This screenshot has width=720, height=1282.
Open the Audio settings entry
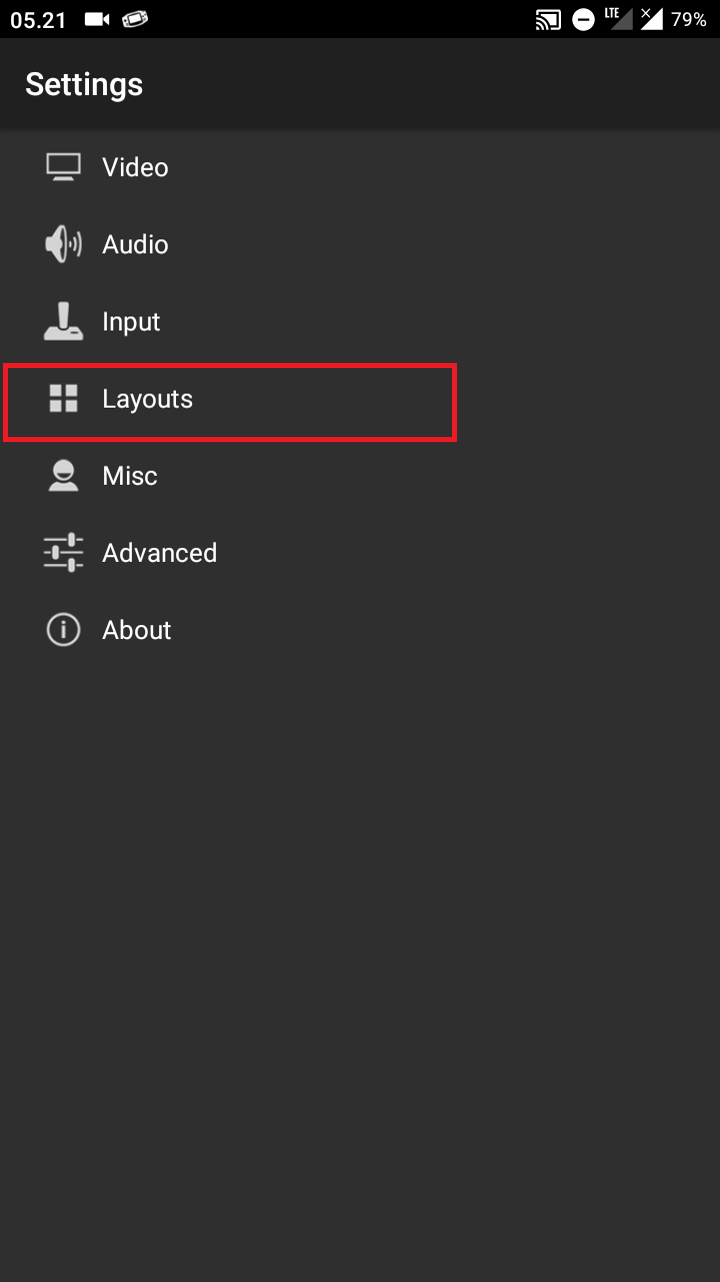[135, 245]
